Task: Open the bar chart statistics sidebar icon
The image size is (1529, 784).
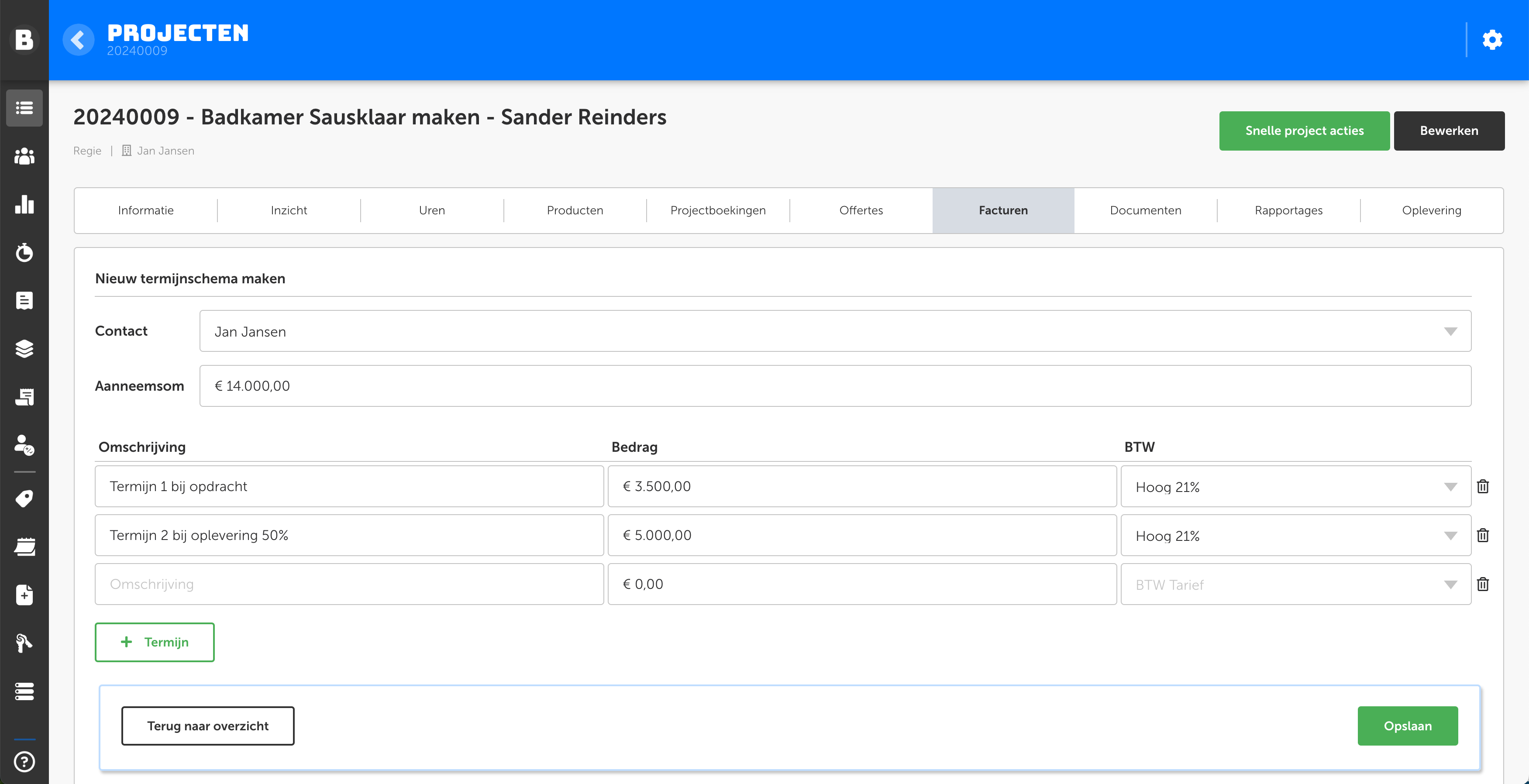Action: click(24, 204)
